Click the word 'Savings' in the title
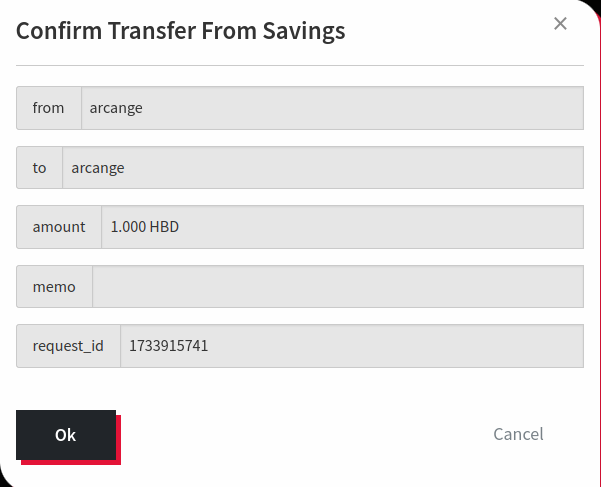Viewport: 601px width, 487px height. pyautogui.click(x=303, y=31)
